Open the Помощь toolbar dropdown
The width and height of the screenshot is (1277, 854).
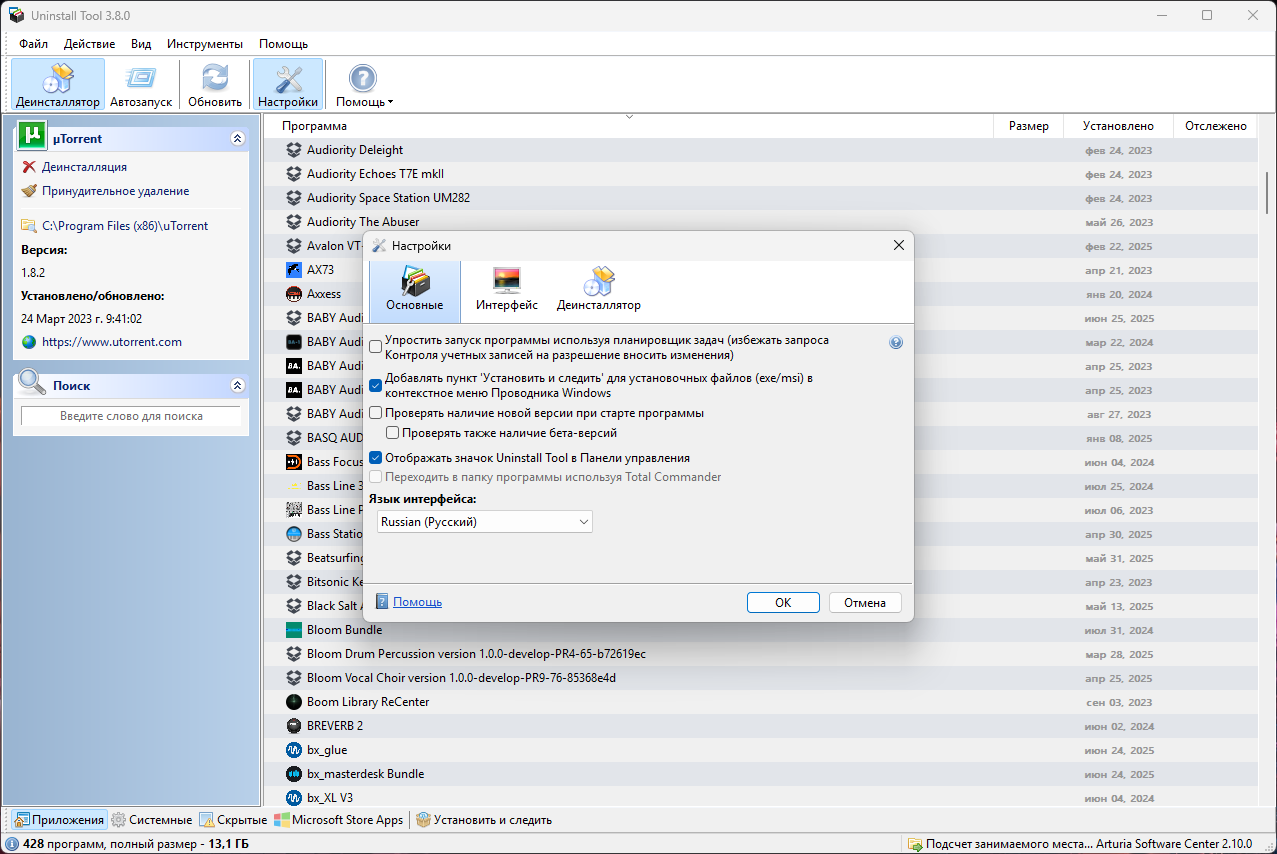[363, 84]
